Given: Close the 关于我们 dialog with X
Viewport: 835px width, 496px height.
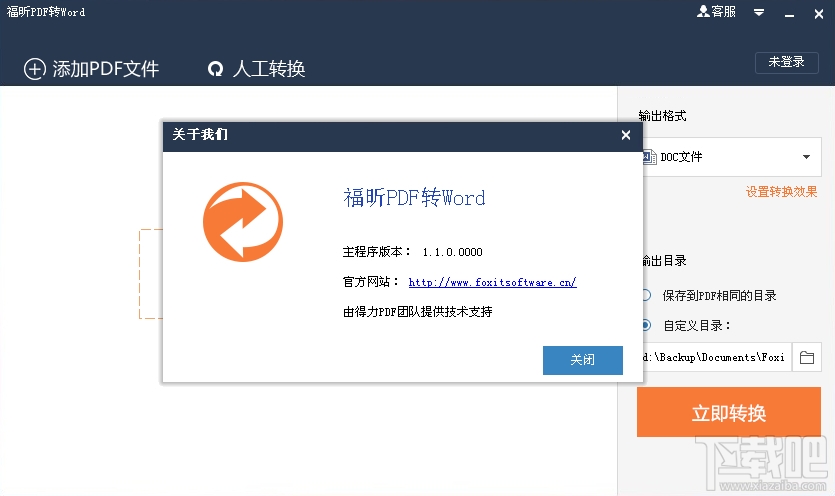Looking at the screenshot, I should (x=626, y=135).
